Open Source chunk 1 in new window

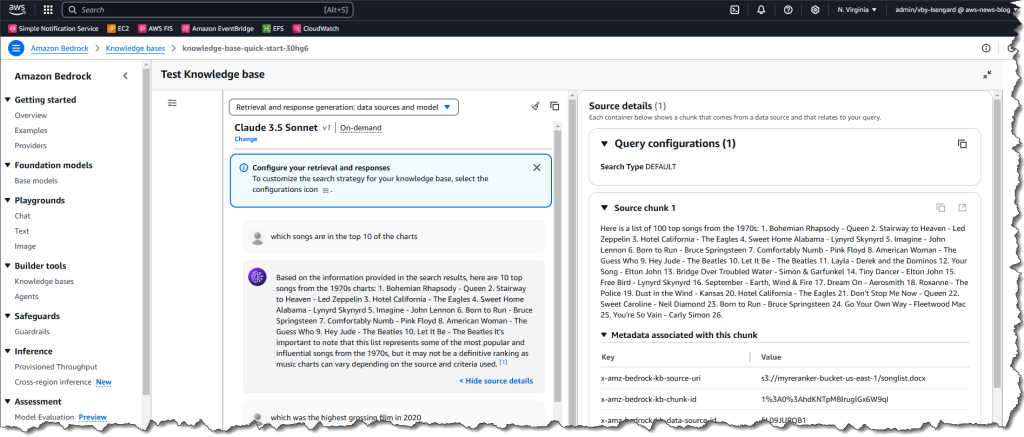pyautogui.click(x=962, y=208)
